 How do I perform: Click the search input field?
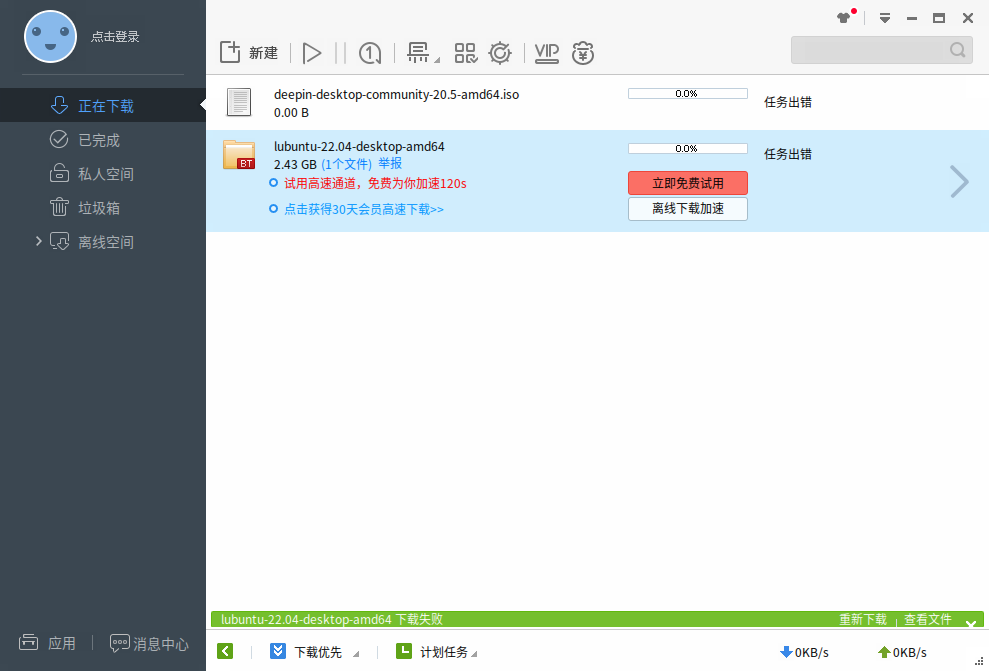[x=870, y=49]
